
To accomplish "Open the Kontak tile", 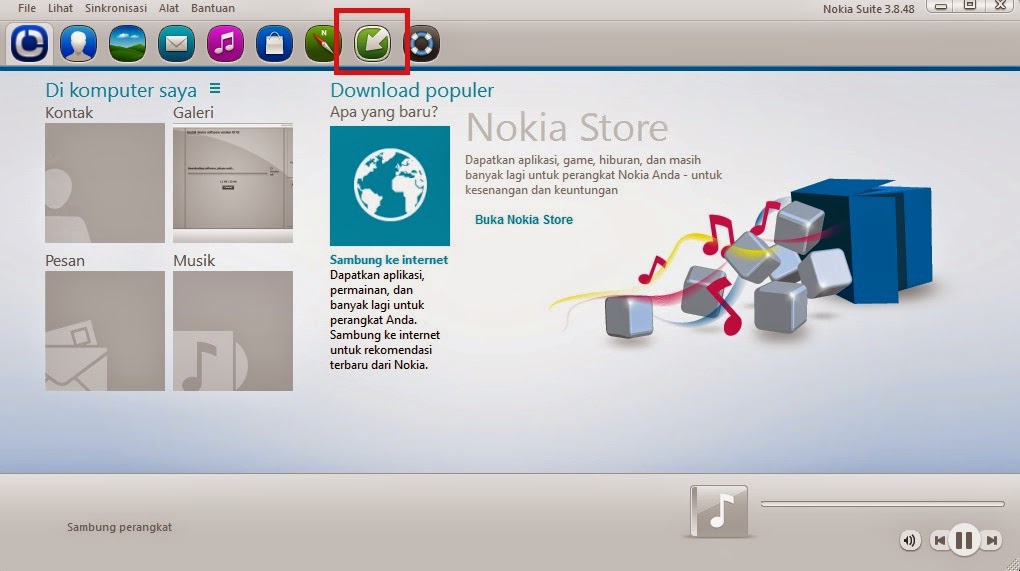I will [105, 183].
